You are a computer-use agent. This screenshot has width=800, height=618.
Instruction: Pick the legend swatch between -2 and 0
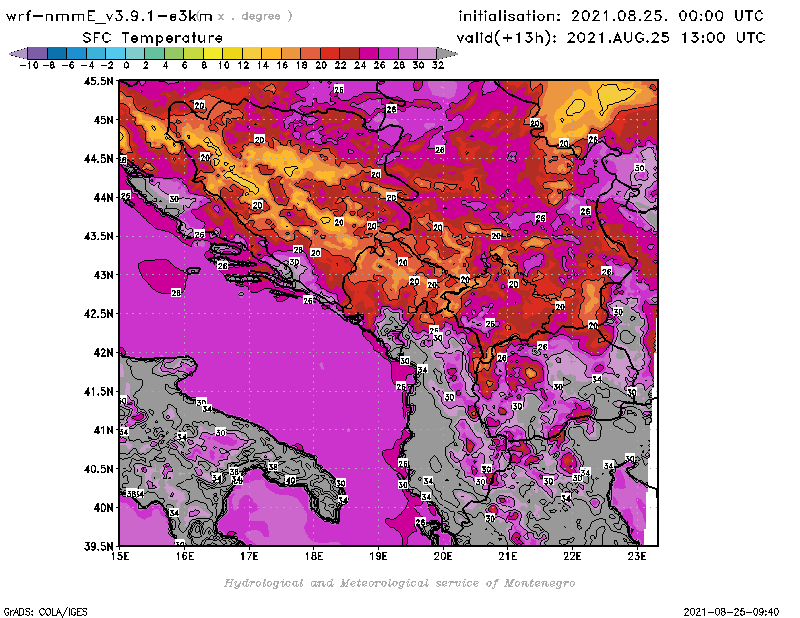tap(115, 53)
